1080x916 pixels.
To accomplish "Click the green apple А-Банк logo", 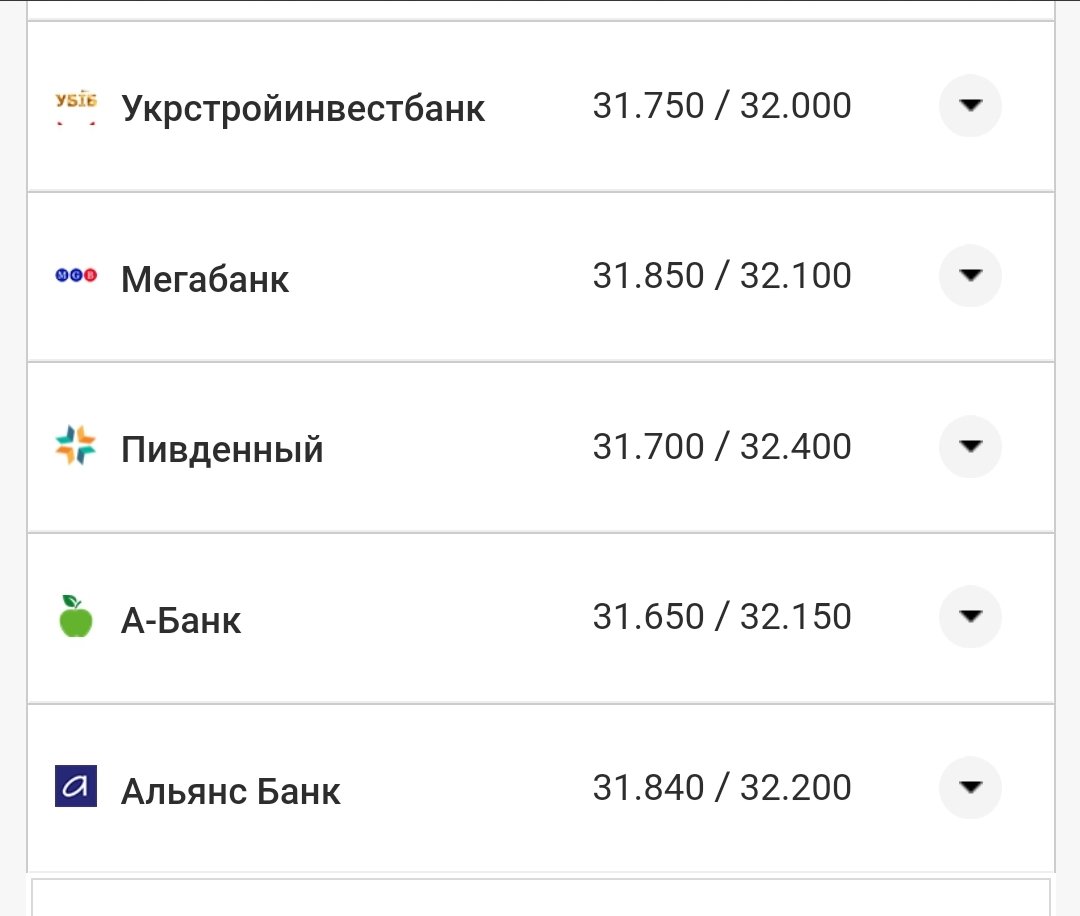I will (76, 617).
